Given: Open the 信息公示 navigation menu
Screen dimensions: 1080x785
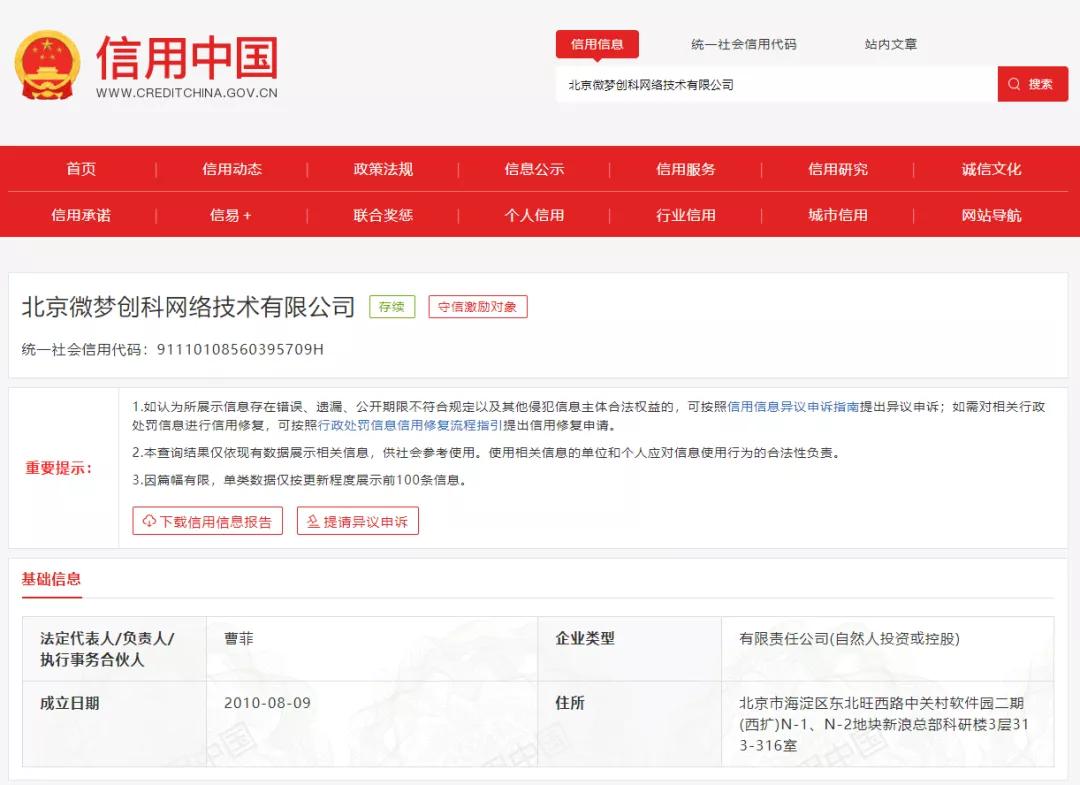Looking at the screenshot, I should 534,169.
